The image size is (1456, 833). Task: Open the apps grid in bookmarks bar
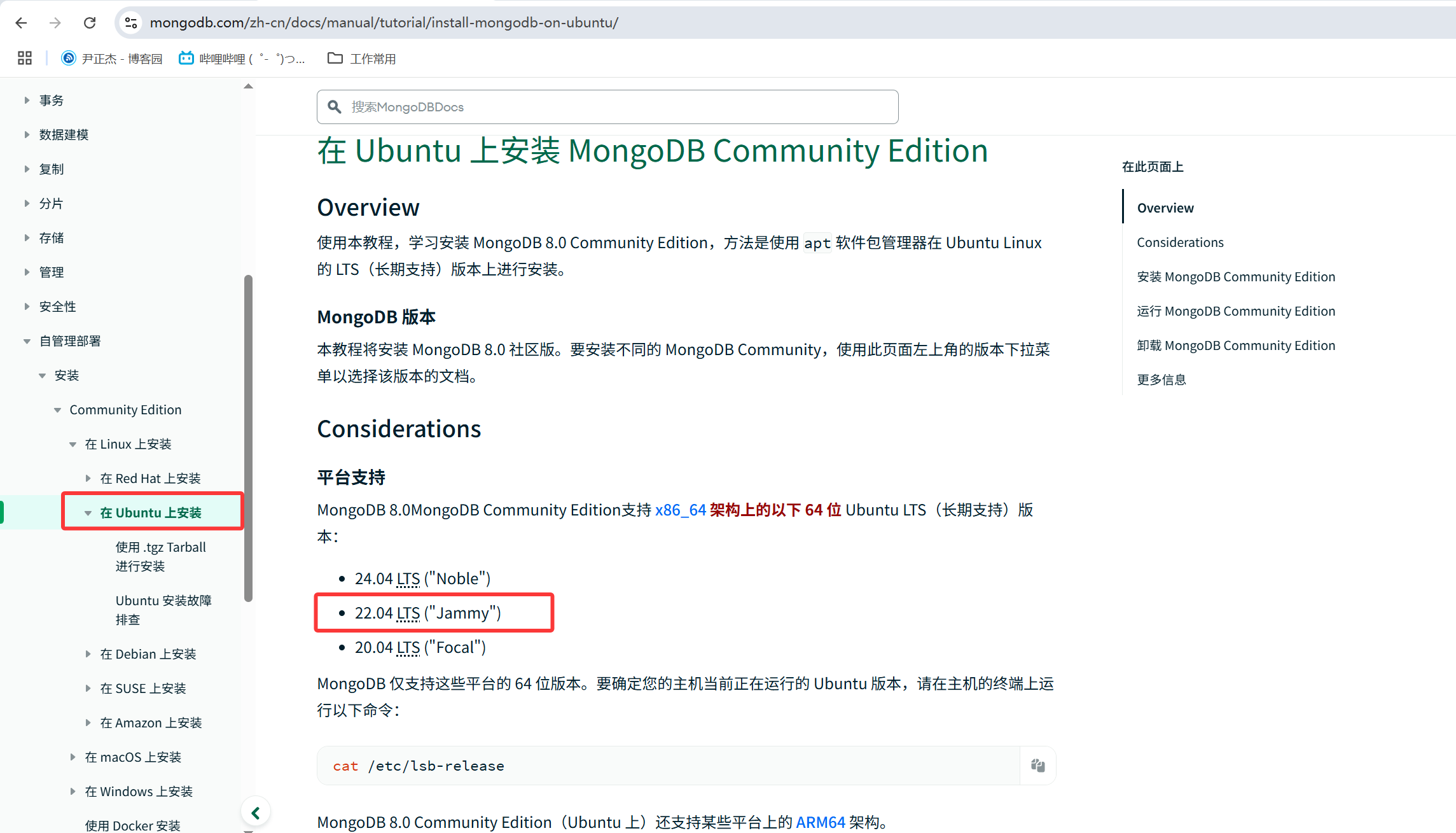25,59
